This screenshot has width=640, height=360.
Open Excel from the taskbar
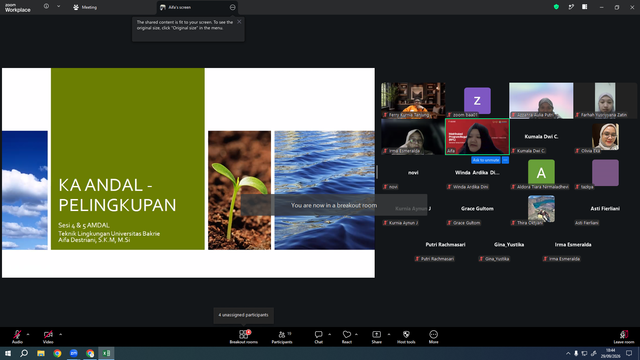coord(106,353)
